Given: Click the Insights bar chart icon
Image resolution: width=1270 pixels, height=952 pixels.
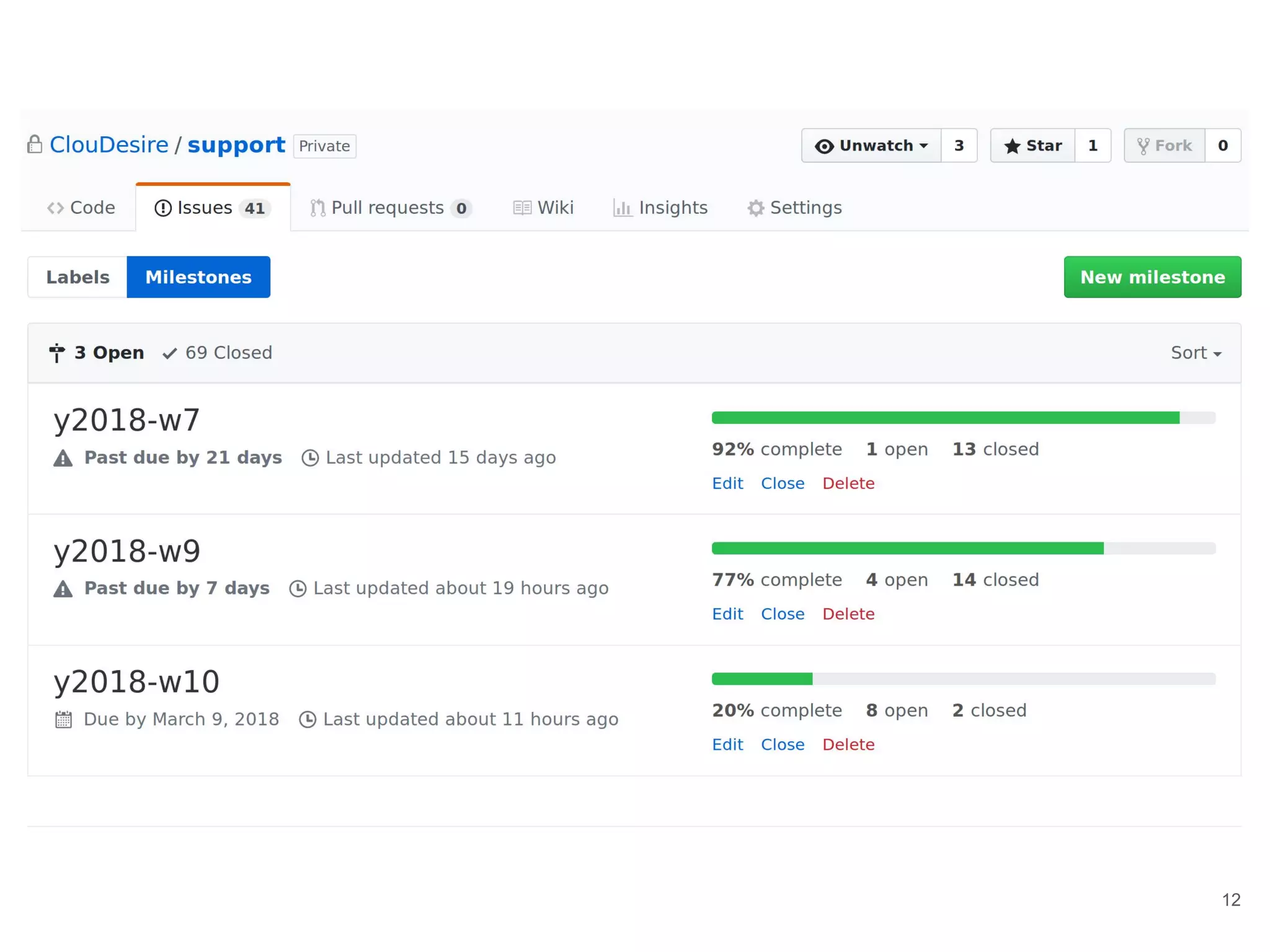Looking at the screenshot, I should point(622,208).
